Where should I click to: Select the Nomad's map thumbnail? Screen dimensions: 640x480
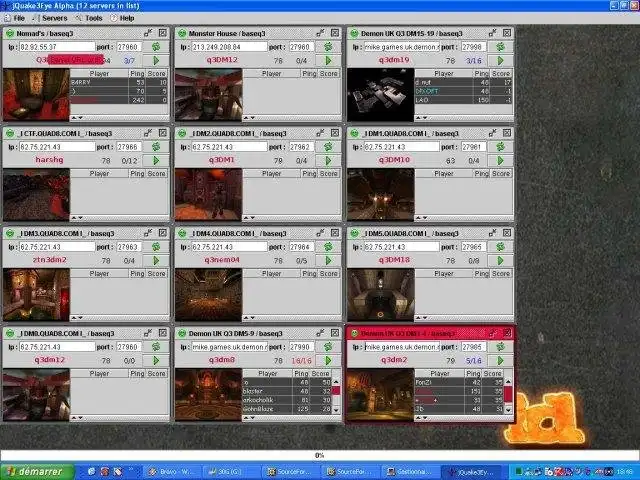pos(36,95)
